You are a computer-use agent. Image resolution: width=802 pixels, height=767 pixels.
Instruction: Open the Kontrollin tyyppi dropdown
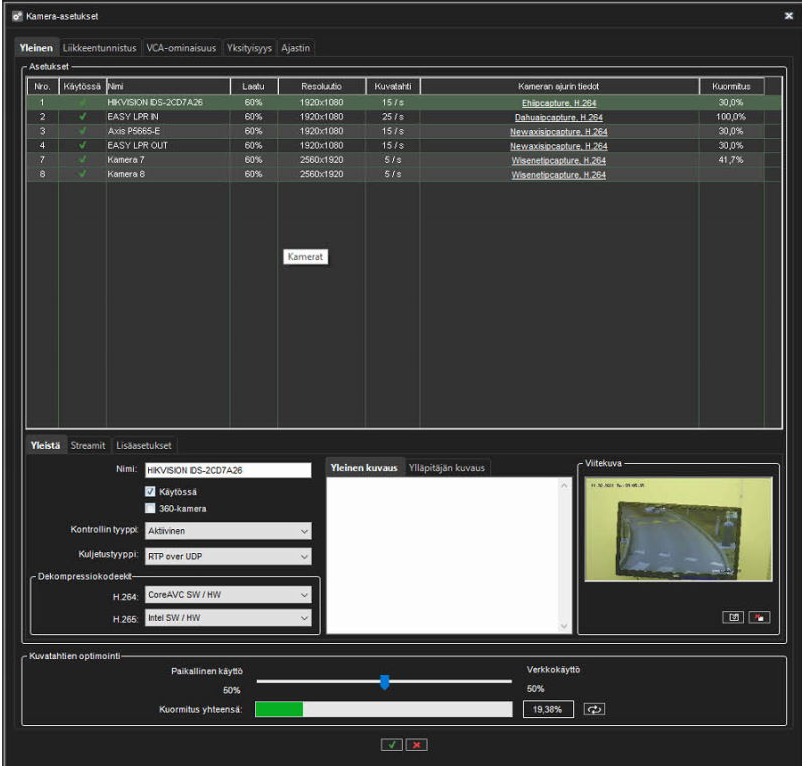(x=228, y=531)
